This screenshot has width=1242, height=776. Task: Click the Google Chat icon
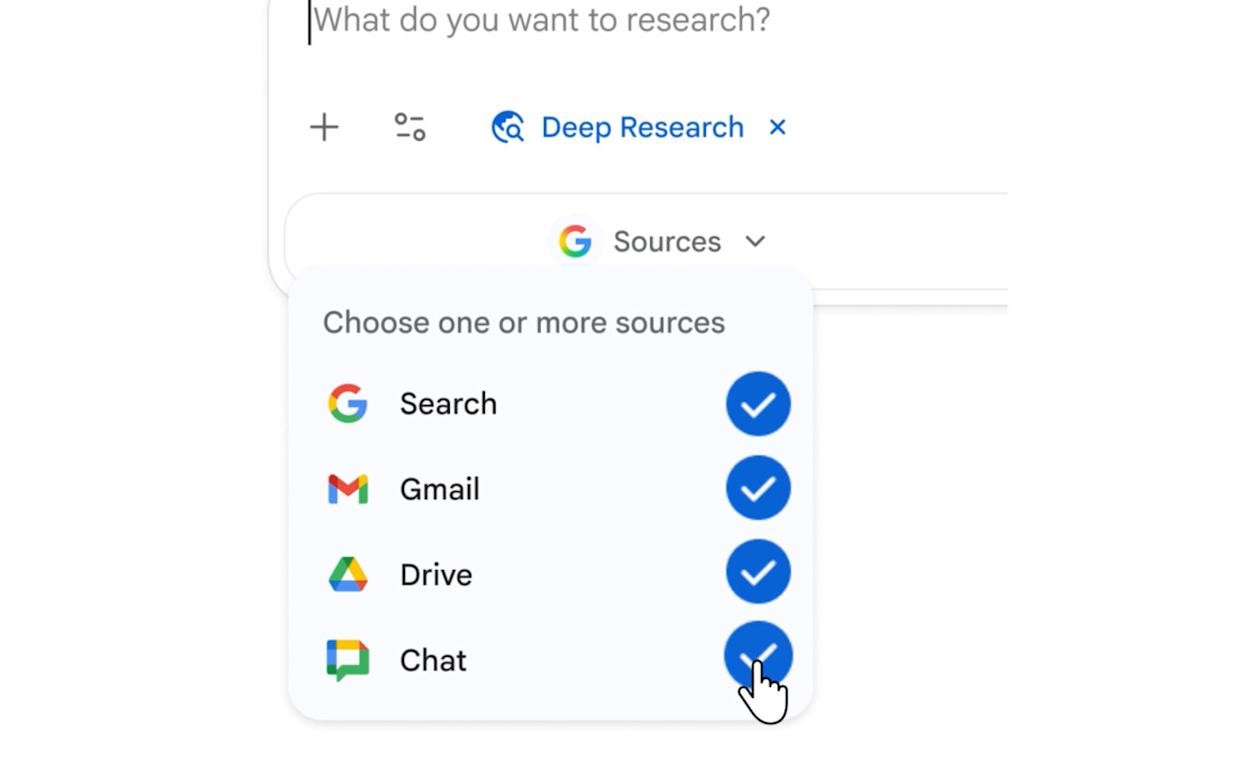(346, 659)
